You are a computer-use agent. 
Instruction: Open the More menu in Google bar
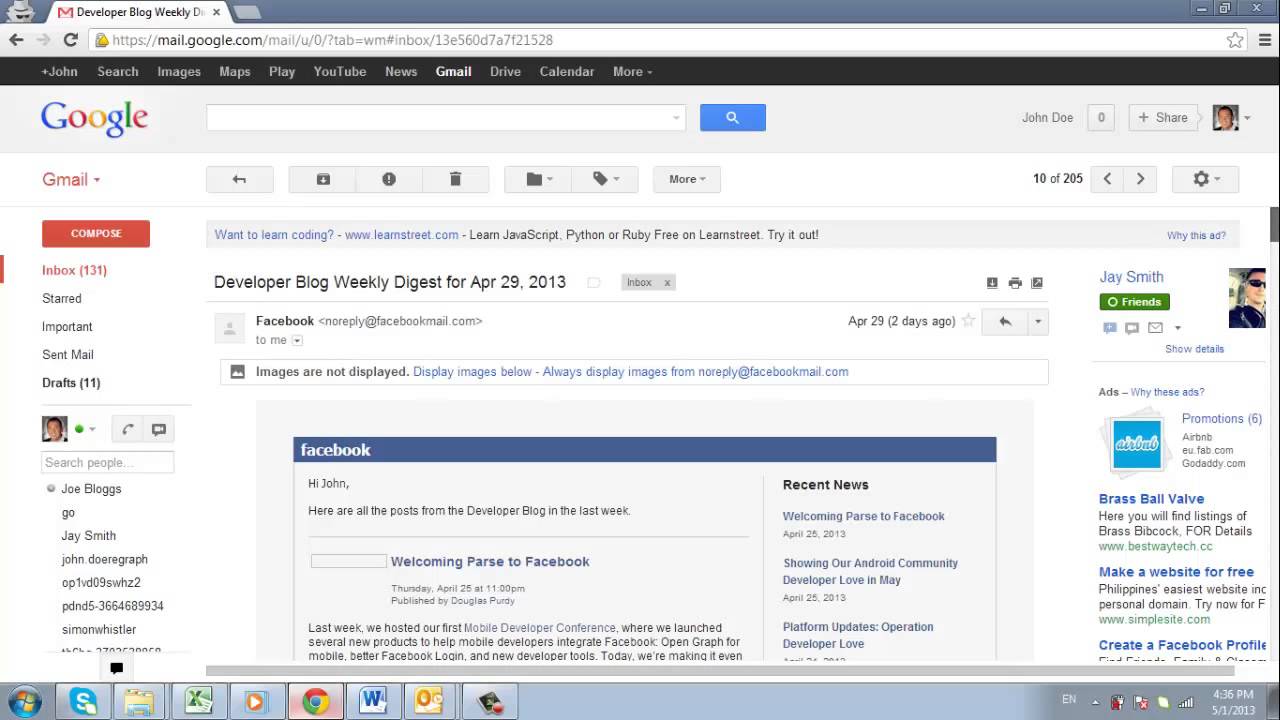(x=632, y=71)
